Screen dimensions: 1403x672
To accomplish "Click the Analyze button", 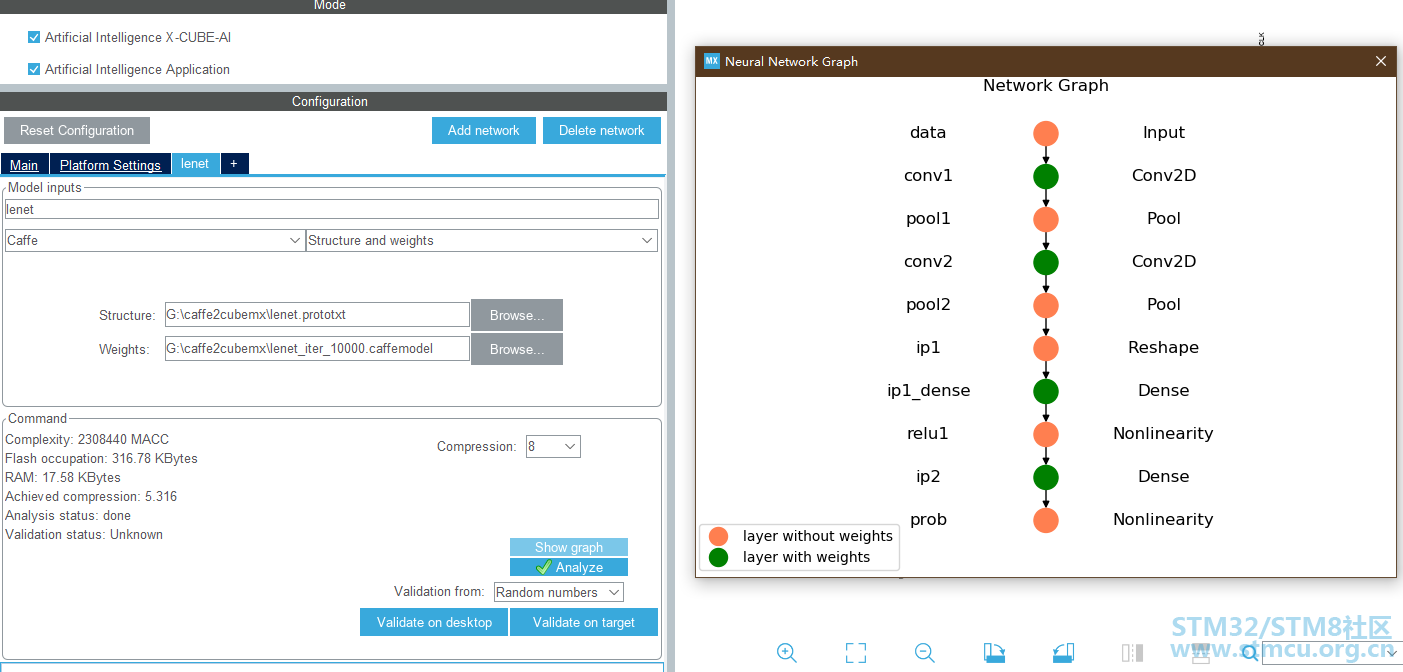I will [569, 567].
